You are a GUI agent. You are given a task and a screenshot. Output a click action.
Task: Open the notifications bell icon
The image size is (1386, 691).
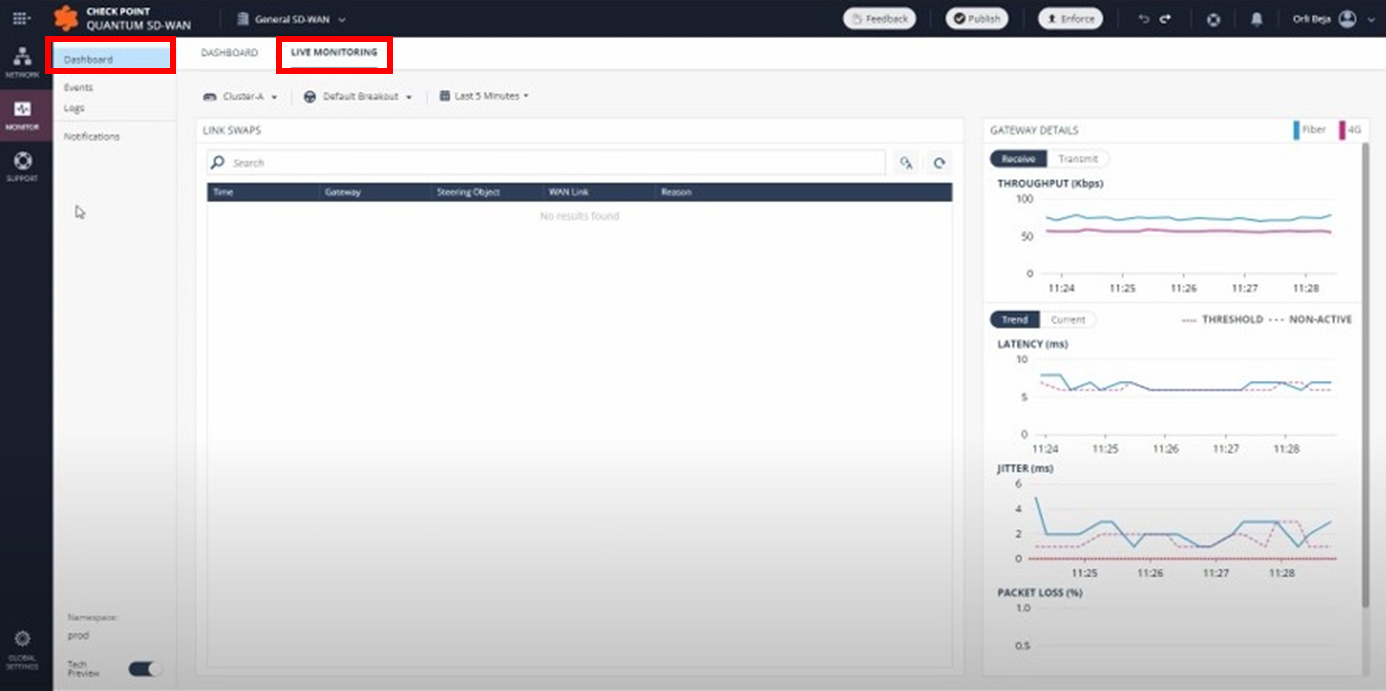pyautogui.click(x=1257, y=19)
